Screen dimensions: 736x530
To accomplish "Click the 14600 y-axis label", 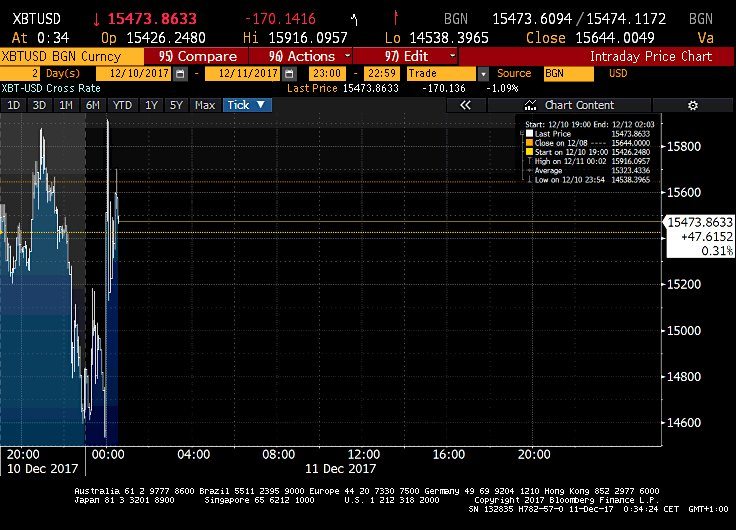I will point(683,422).
